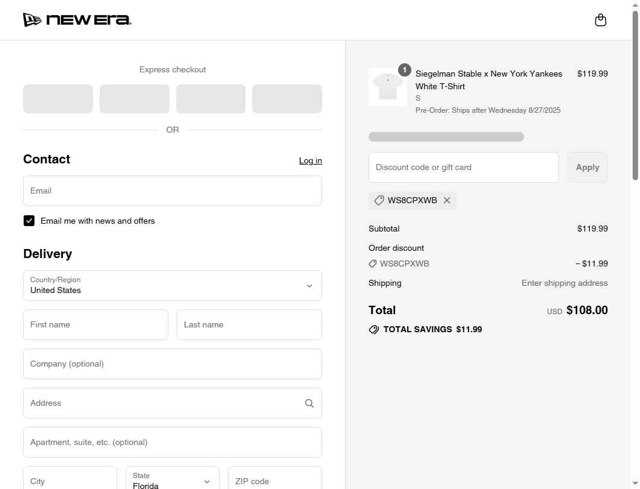Screen dimensions: 640x489
Task: Click the Contact heading
Action: tap(47, 159)
